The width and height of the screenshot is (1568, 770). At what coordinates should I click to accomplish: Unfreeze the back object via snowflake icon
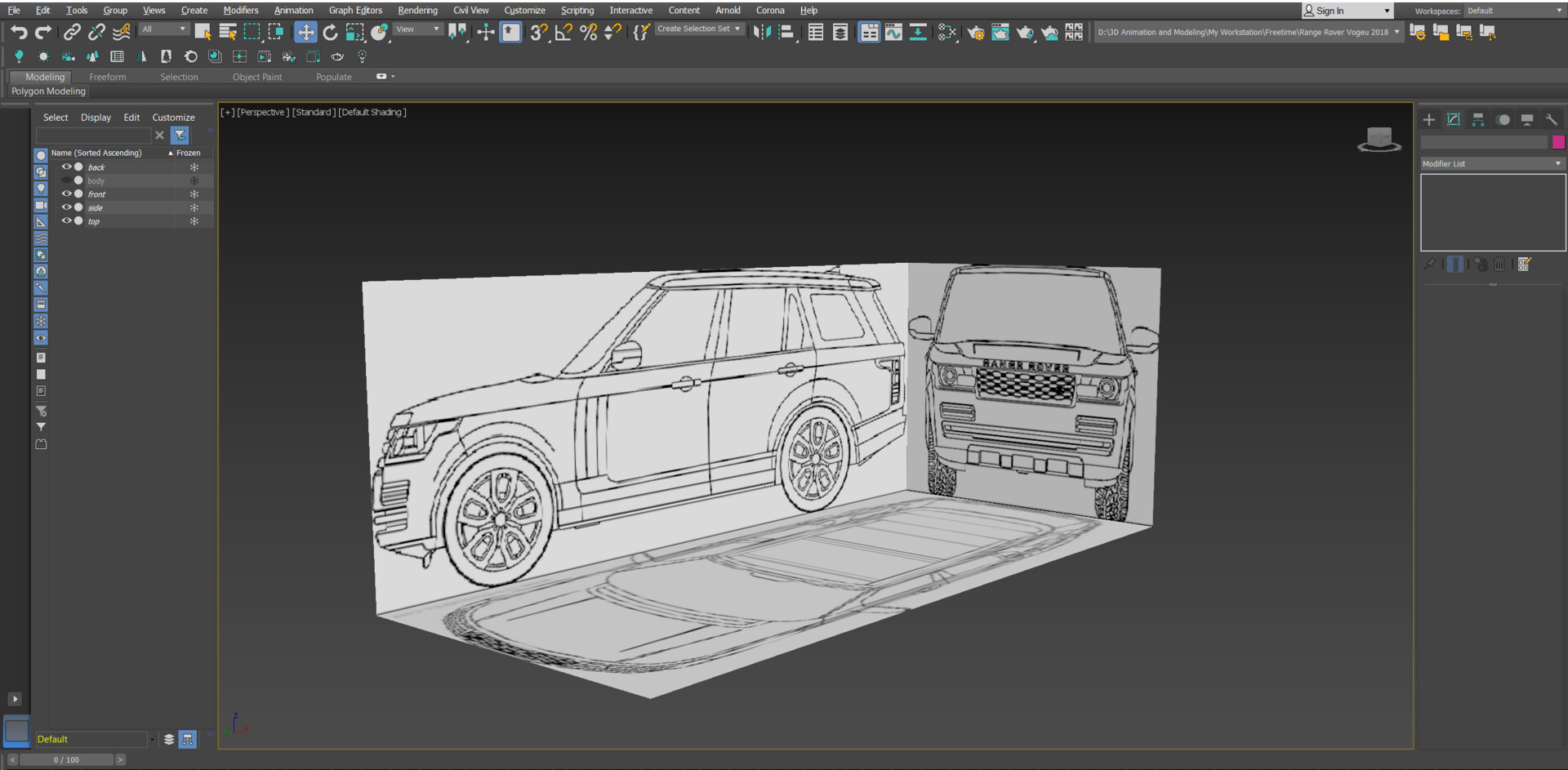[x=194, y=167]
